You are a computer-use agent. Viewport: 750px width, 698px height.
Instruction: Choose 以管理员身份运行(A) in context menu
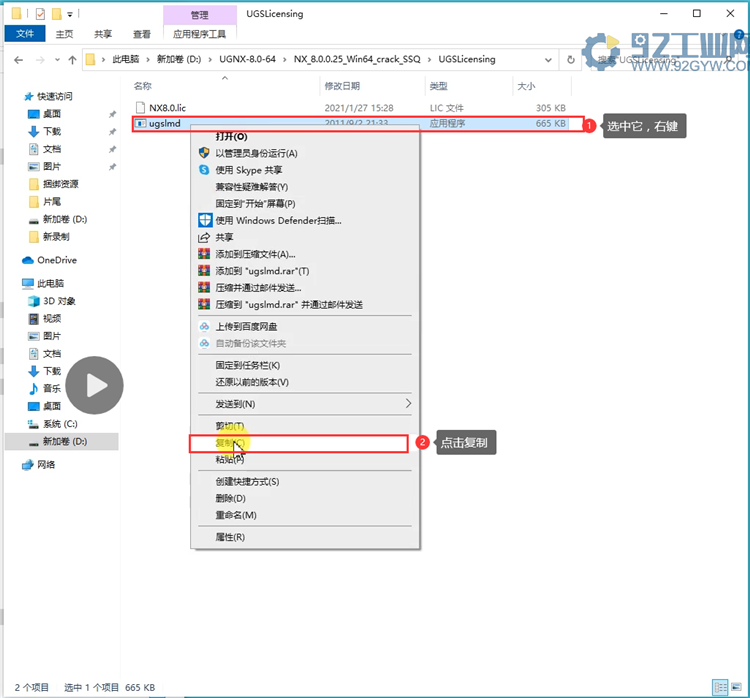[305, 153]
